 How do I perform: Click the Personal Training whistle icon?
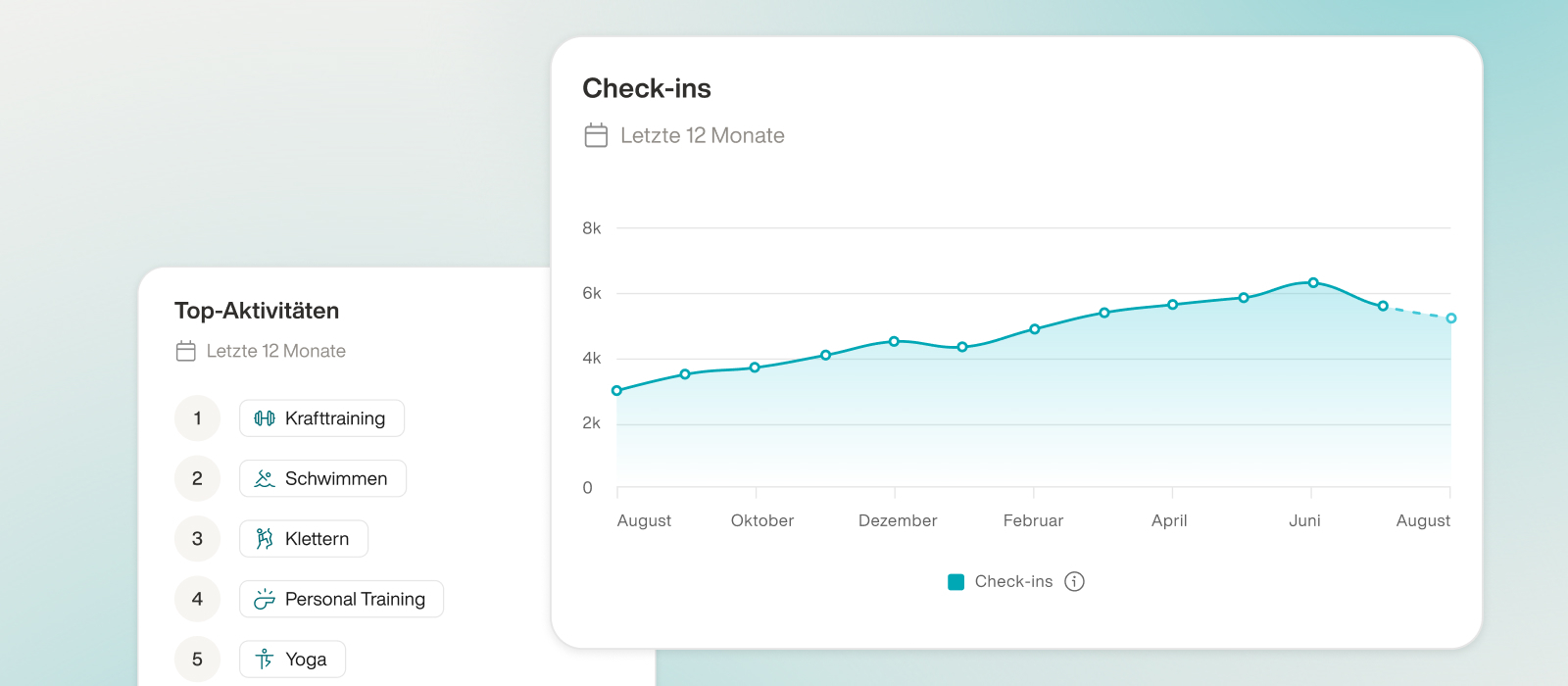click(x=265, y=600)
